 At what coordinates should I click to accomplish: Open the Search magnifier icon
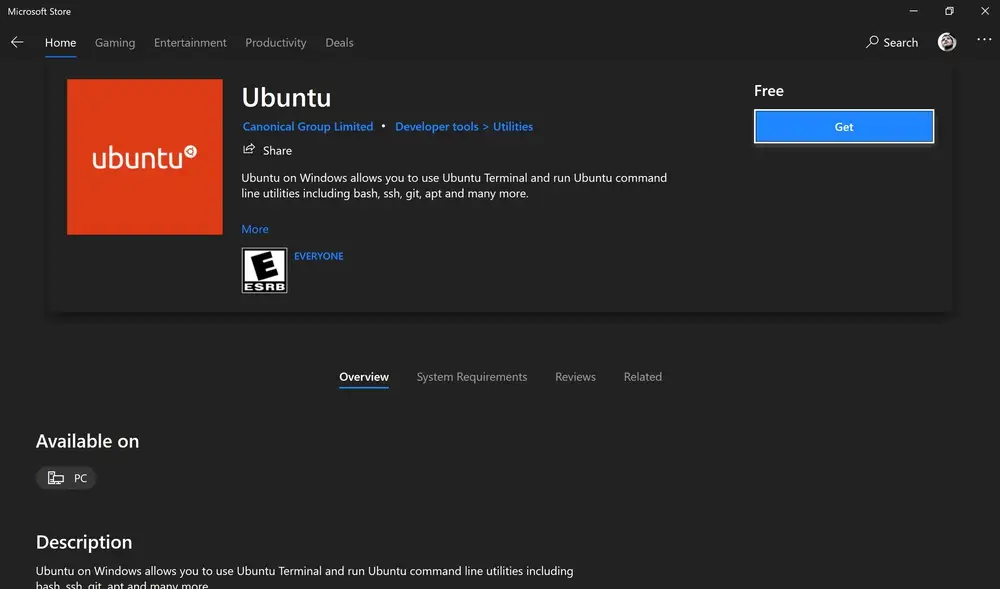[x=872, y=42]
